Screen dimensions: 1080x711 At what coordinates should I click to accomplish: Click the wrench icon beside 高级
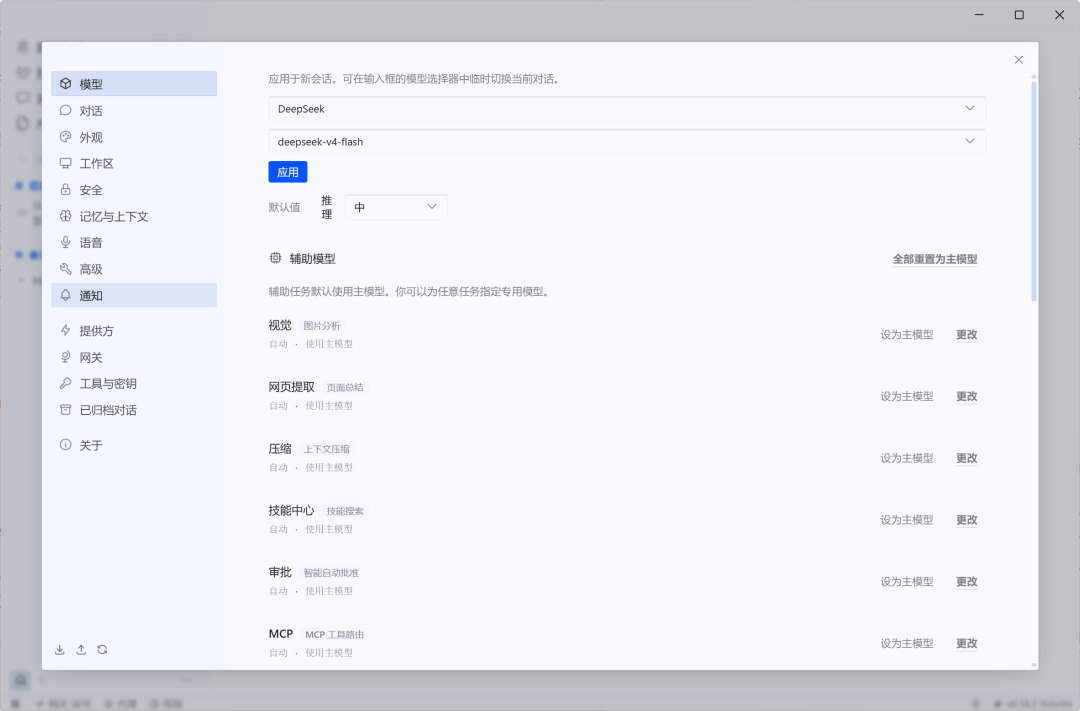point(65,269)
